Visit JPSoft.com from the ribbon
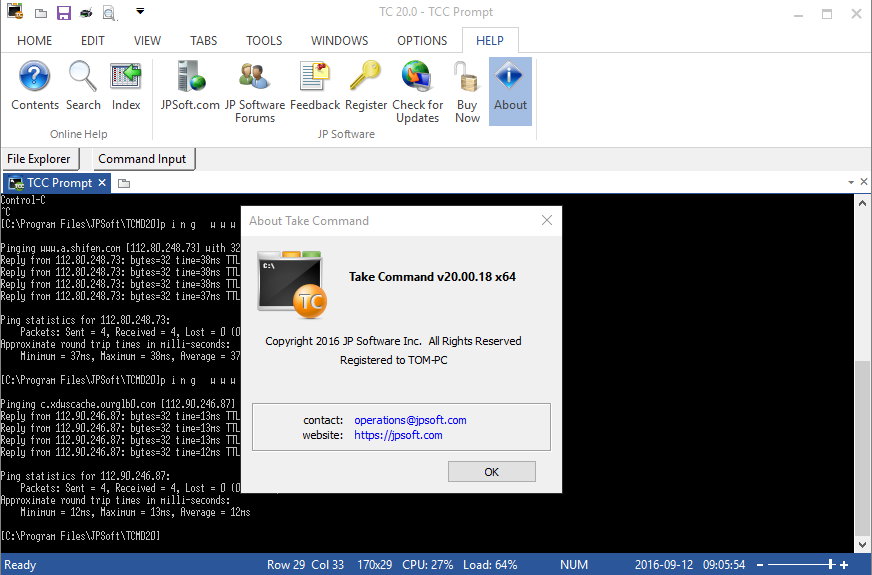 point(190,76)
